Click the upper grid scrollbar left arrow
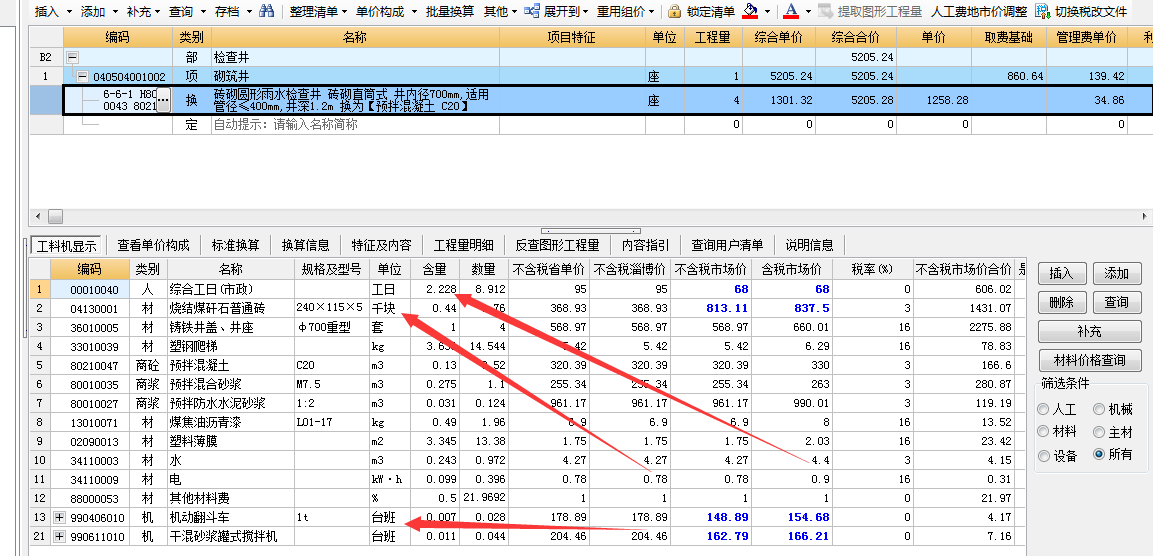 [x=38, y=216]
